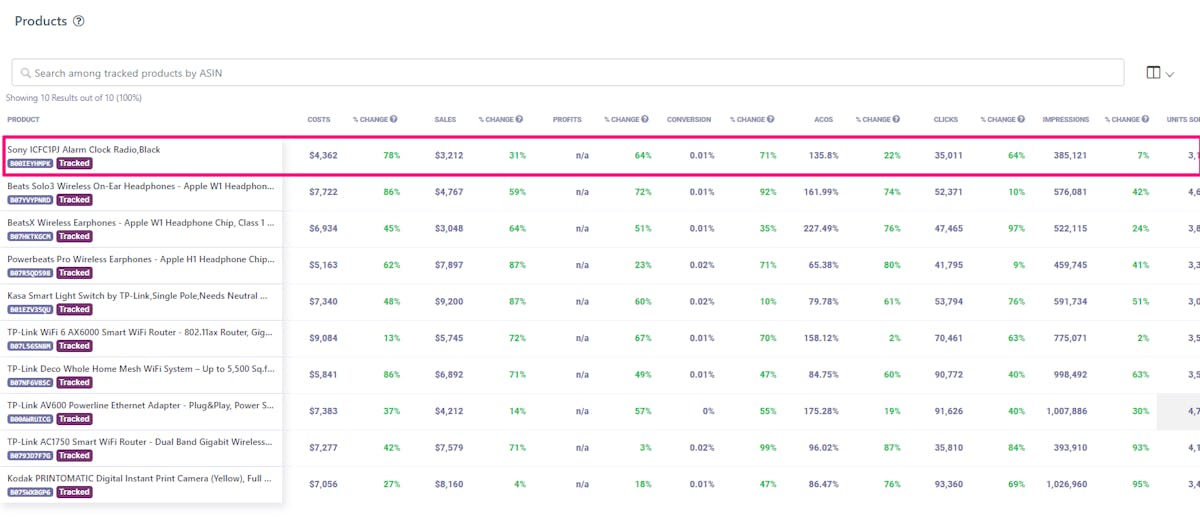Open TP-Link Deco Whole Home Mesh product

(x=140, y=369)
